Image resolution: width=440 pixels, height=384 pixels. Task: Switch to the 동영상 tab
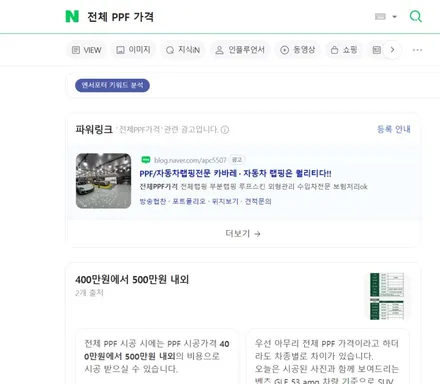(297, 50)
